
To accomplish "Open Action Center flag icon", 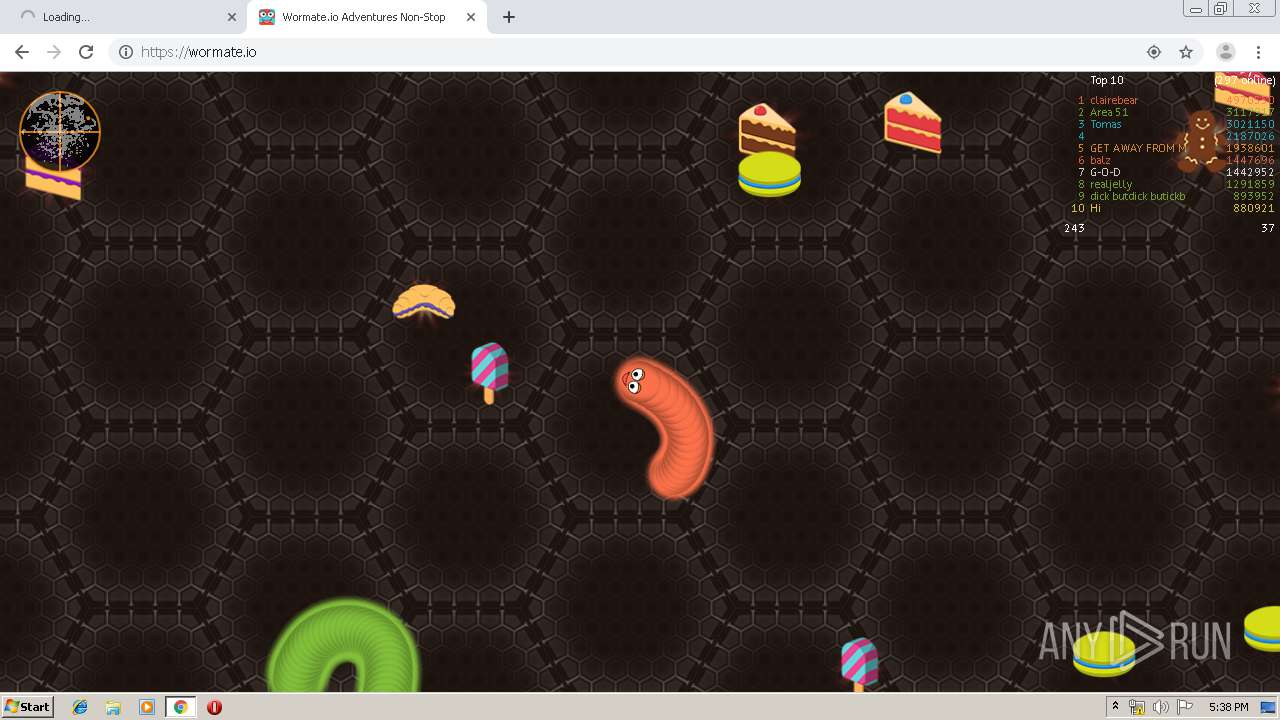I will (1184, 707).
